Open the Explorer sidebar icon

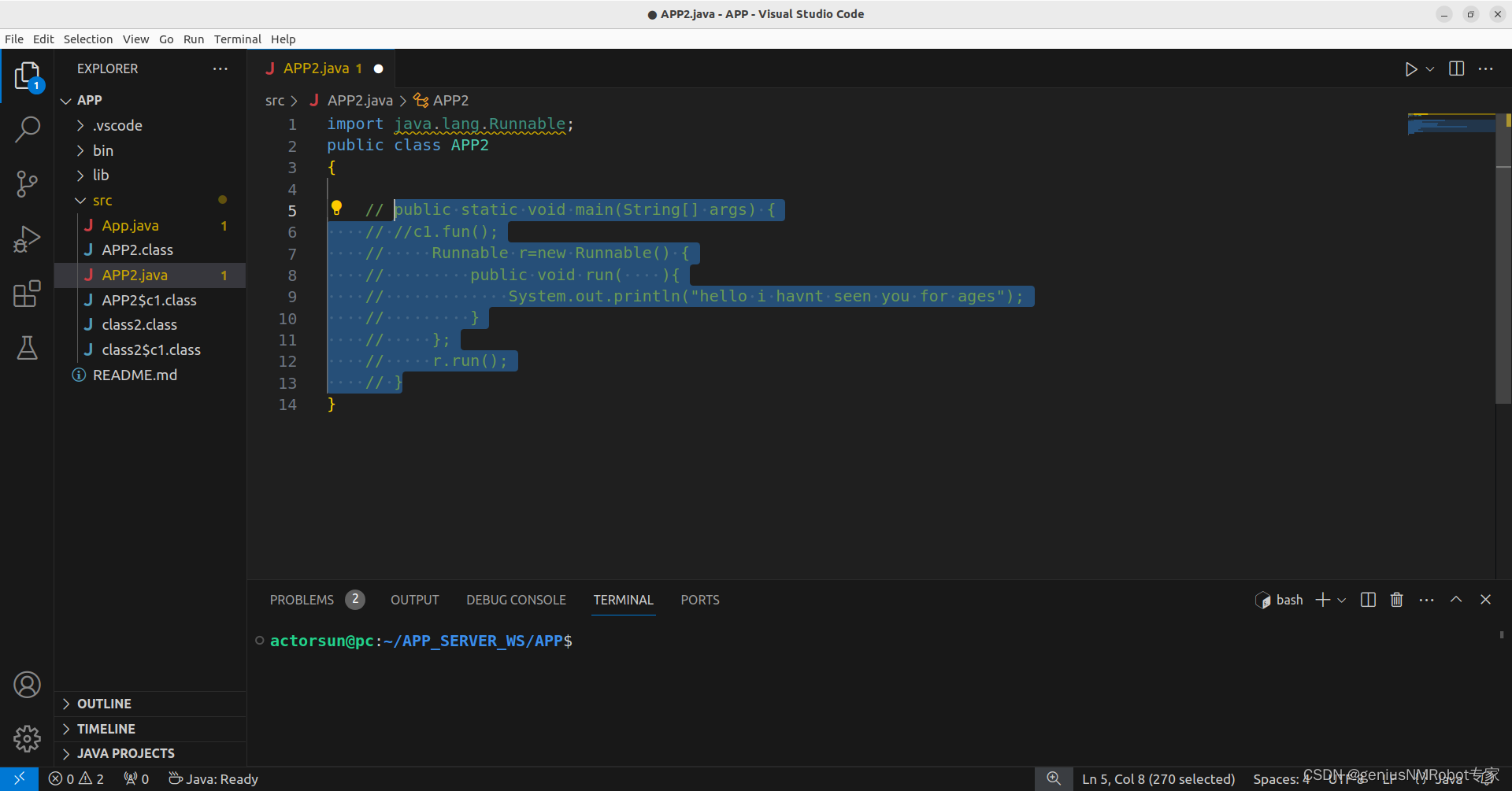[27, 75]
